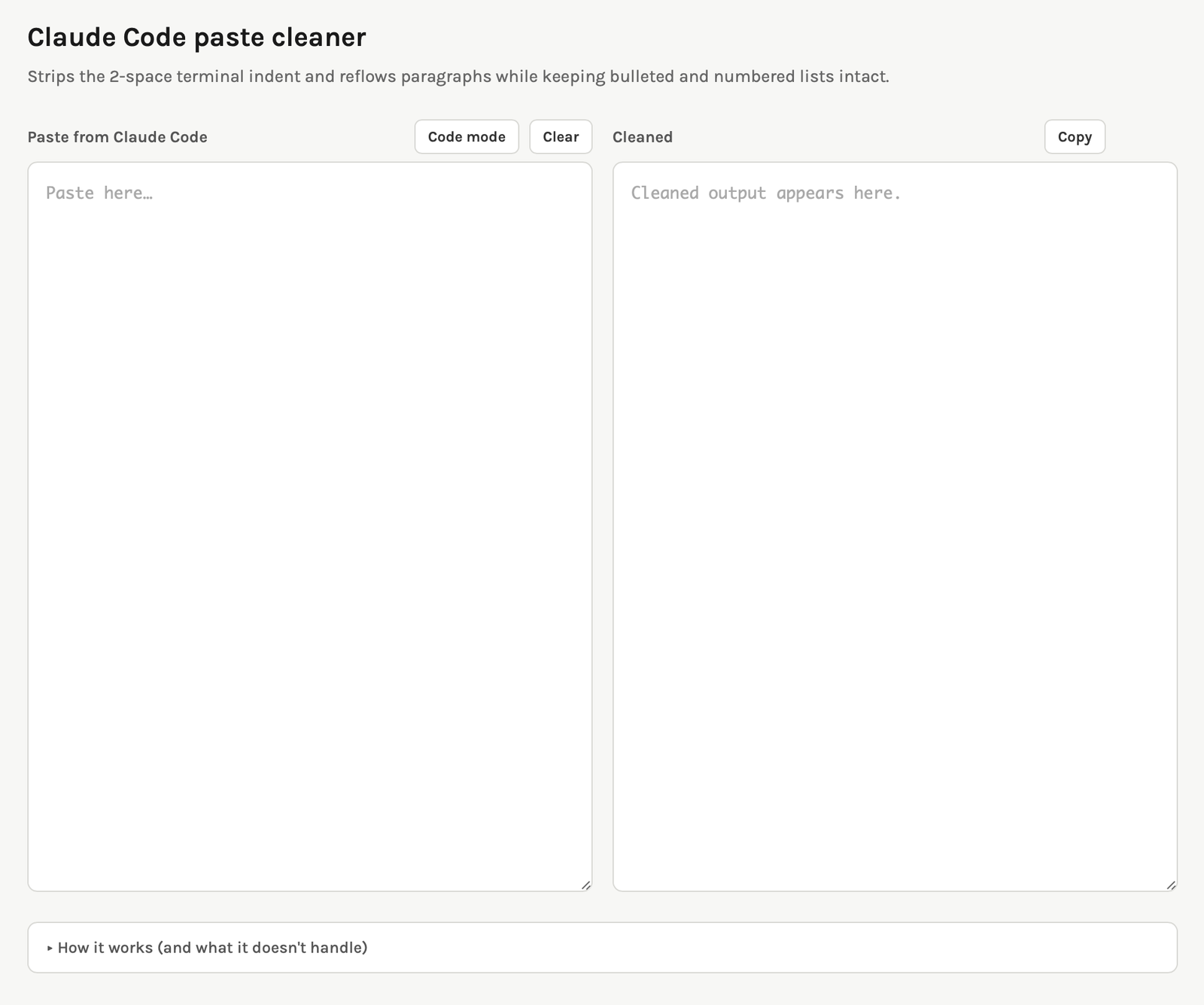Viewport: 1204px width, 1005px height.
Task: Click into the Paste here input area
Action: pyautogui.click(x=310, y=527)
